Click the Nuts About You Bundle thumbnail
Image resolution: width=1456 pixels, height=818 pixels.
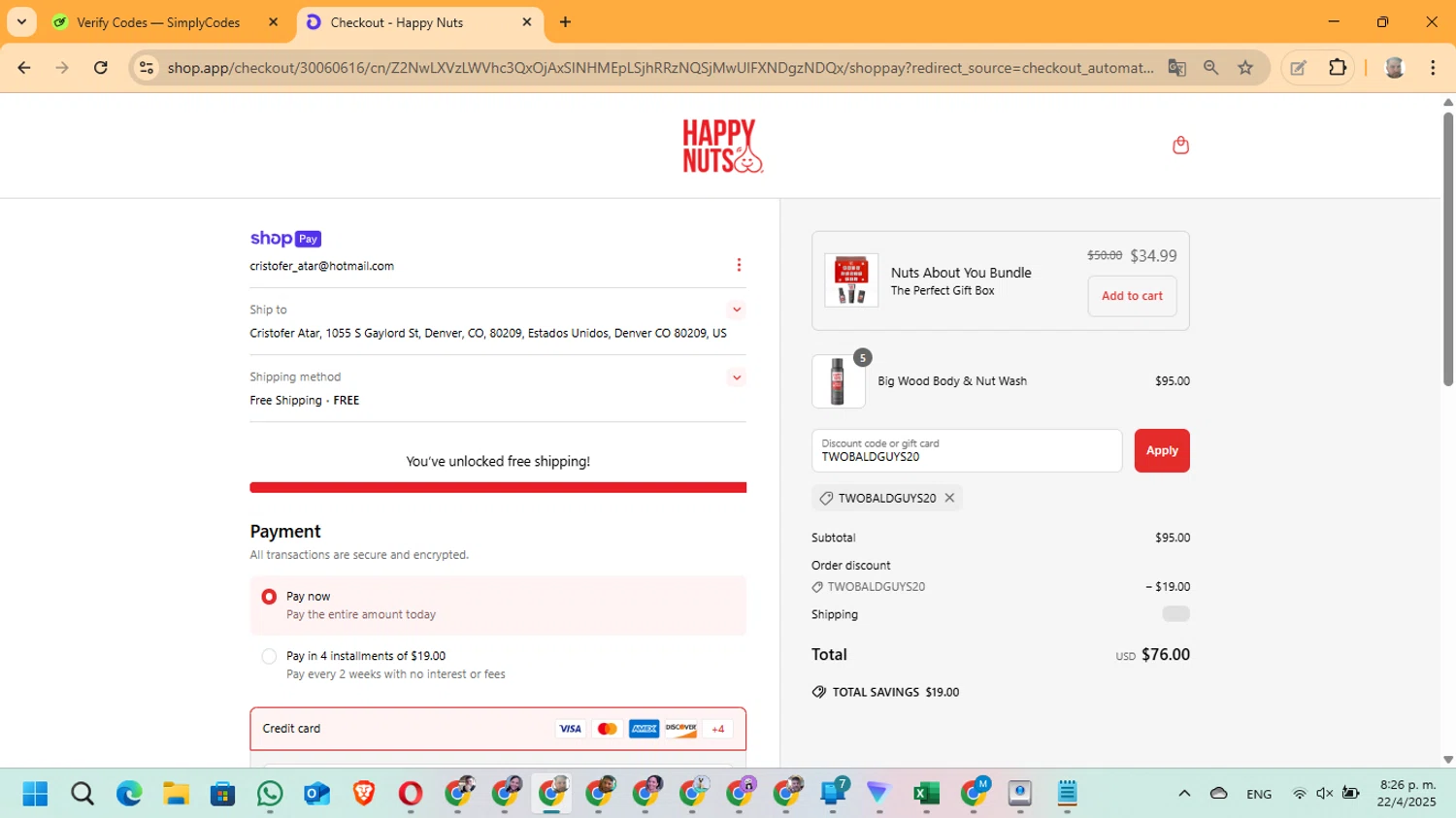point(851,280)
